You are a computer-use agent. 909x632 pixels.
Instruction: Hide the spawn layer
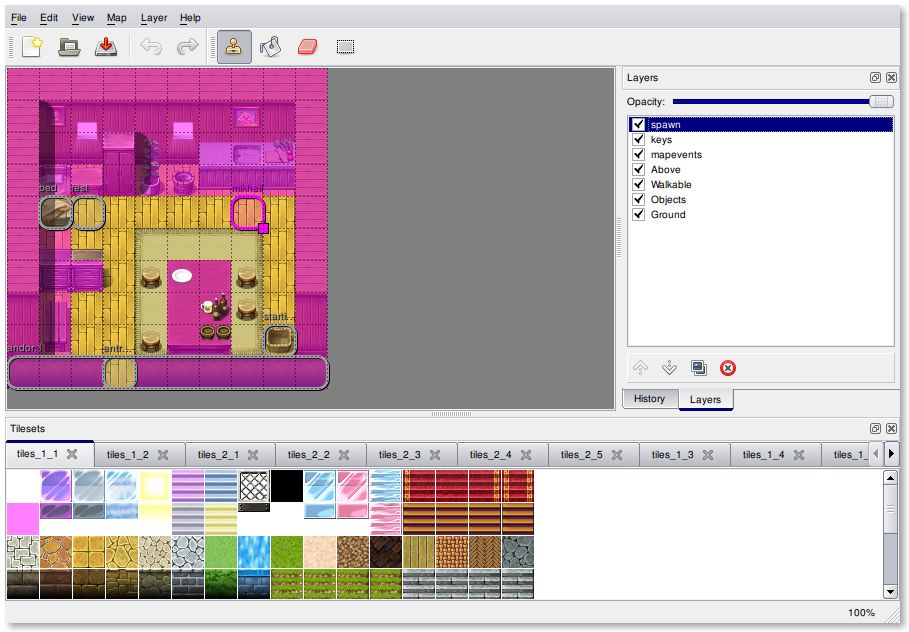[x=638, y=125]
